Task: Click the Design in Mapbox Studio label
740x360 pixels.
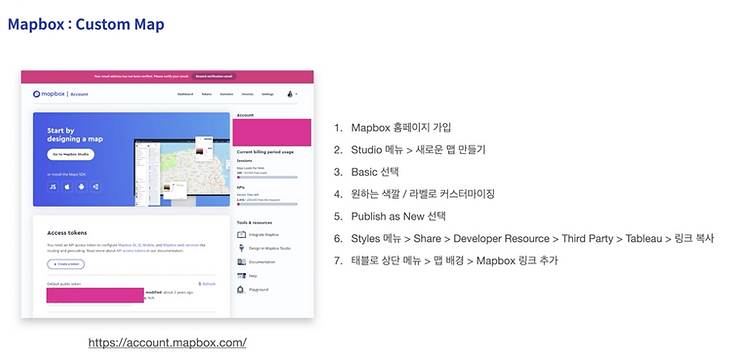Action: click(269, 248)
